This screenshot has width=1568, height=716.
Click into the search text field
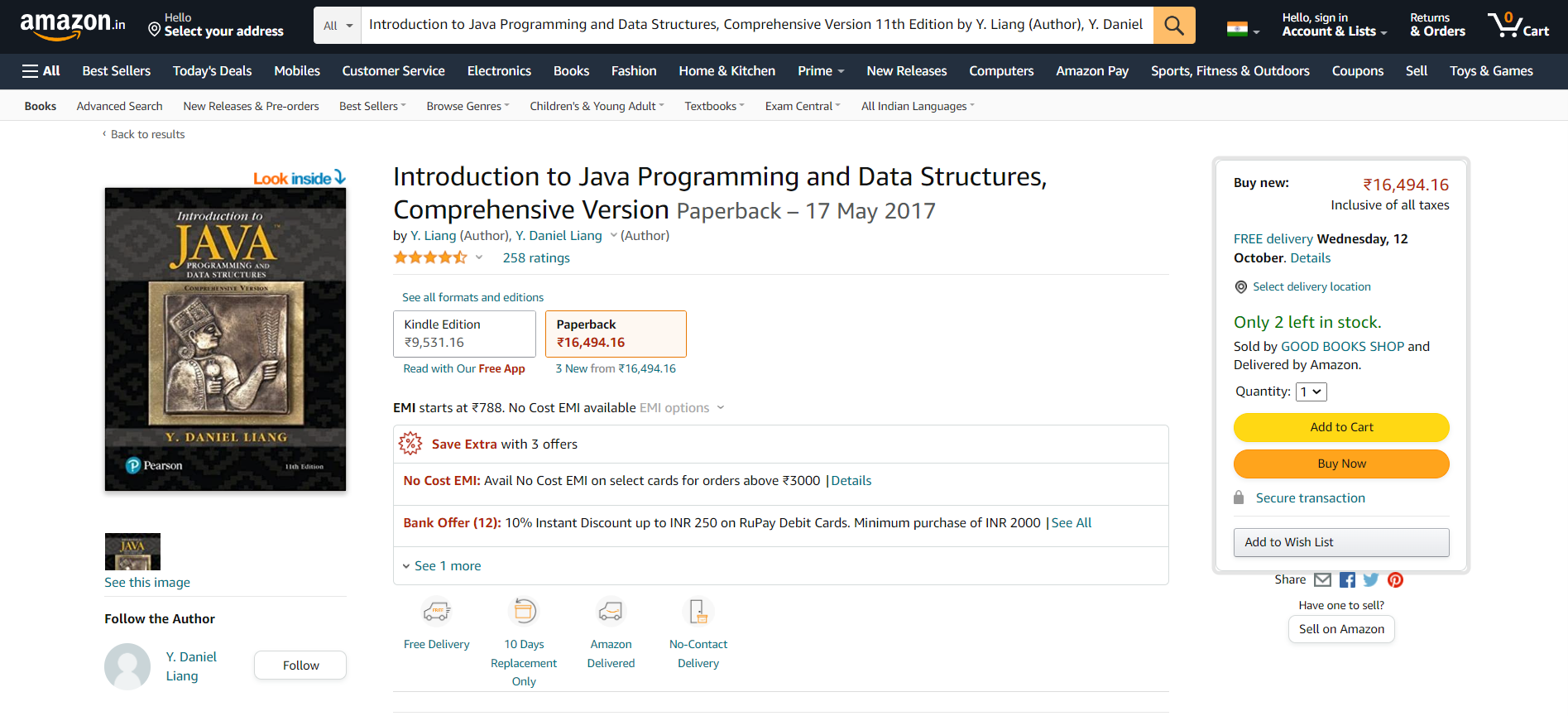tap(756, 25)
